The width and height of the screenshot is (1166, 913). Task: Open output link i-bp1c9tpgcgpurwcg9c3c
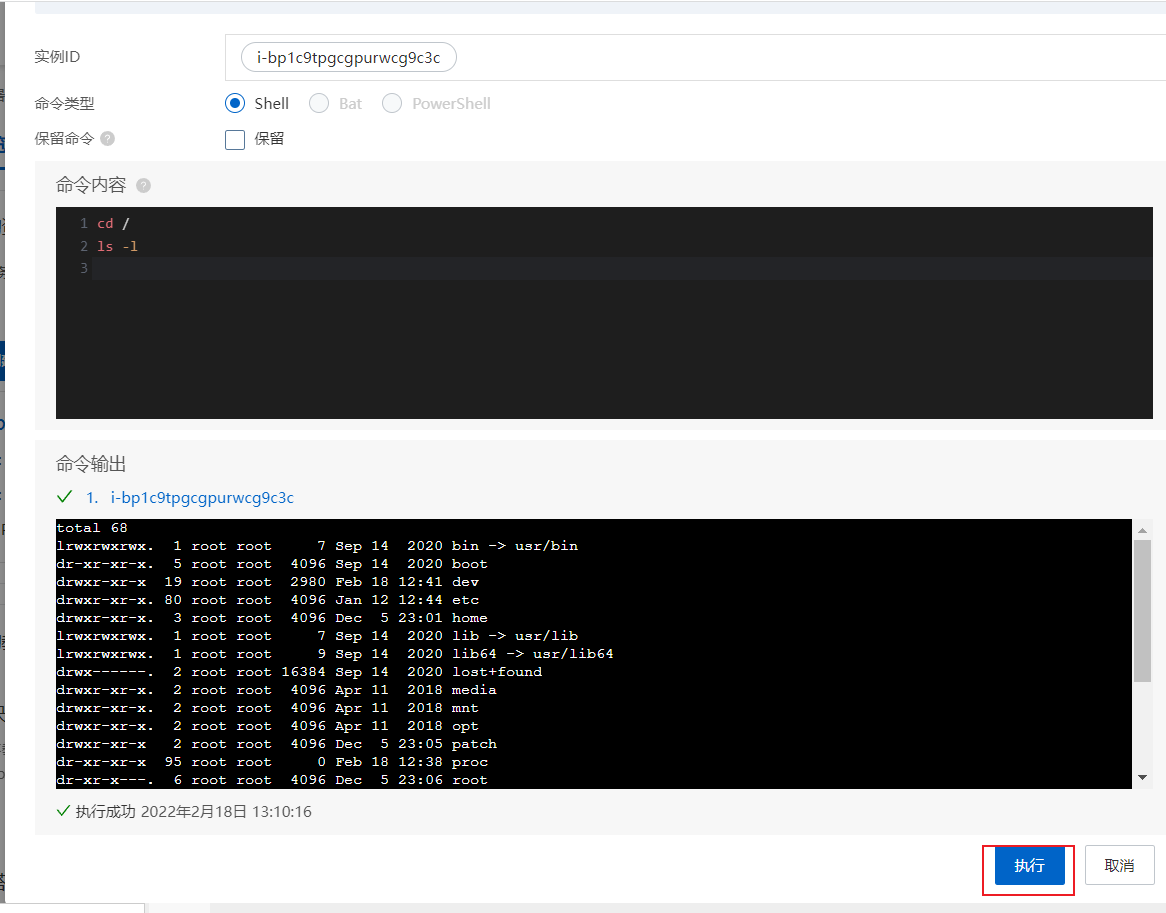[202, 497]
